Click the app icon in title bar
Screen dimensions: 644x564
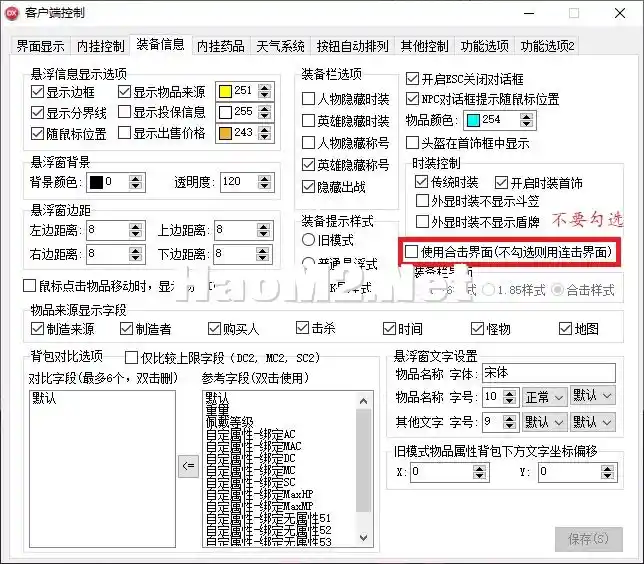12,13
